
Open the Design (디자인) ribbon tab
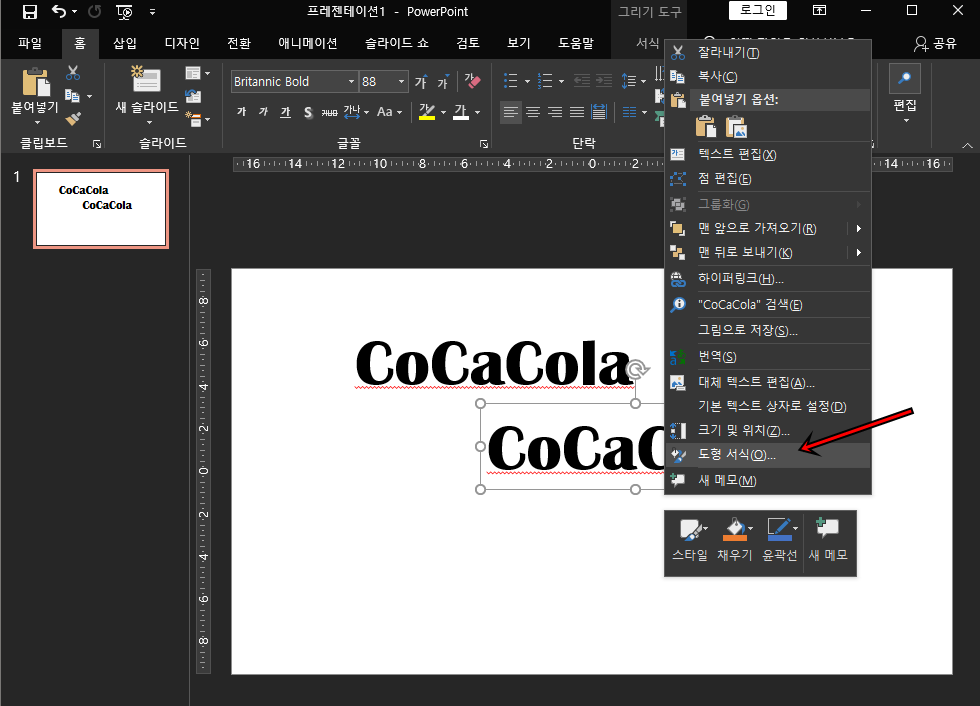coord(182,43)
